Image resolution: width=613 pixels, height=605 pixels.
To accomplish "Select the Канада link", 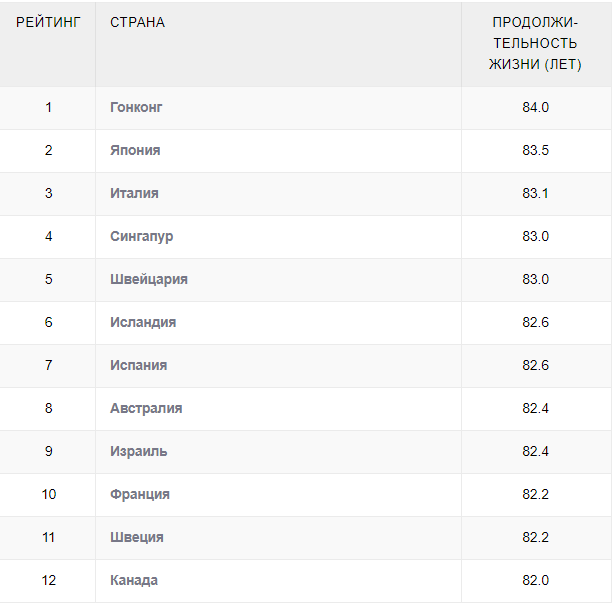I will [x=134, y=580].
